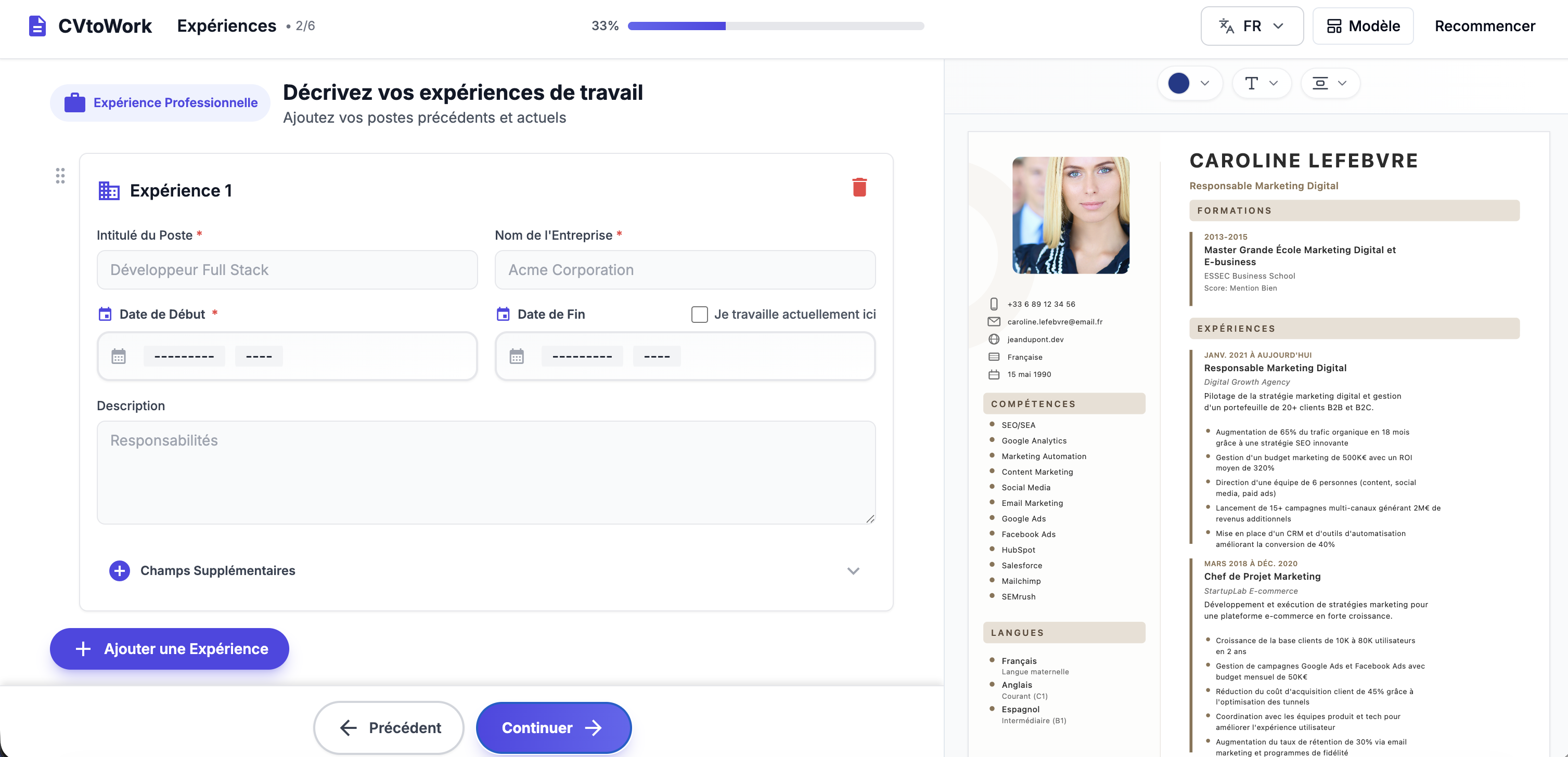Click Recommencer in the top bar
Image resolution: width=1568 pixels, height=757 pixels.
1484,26
